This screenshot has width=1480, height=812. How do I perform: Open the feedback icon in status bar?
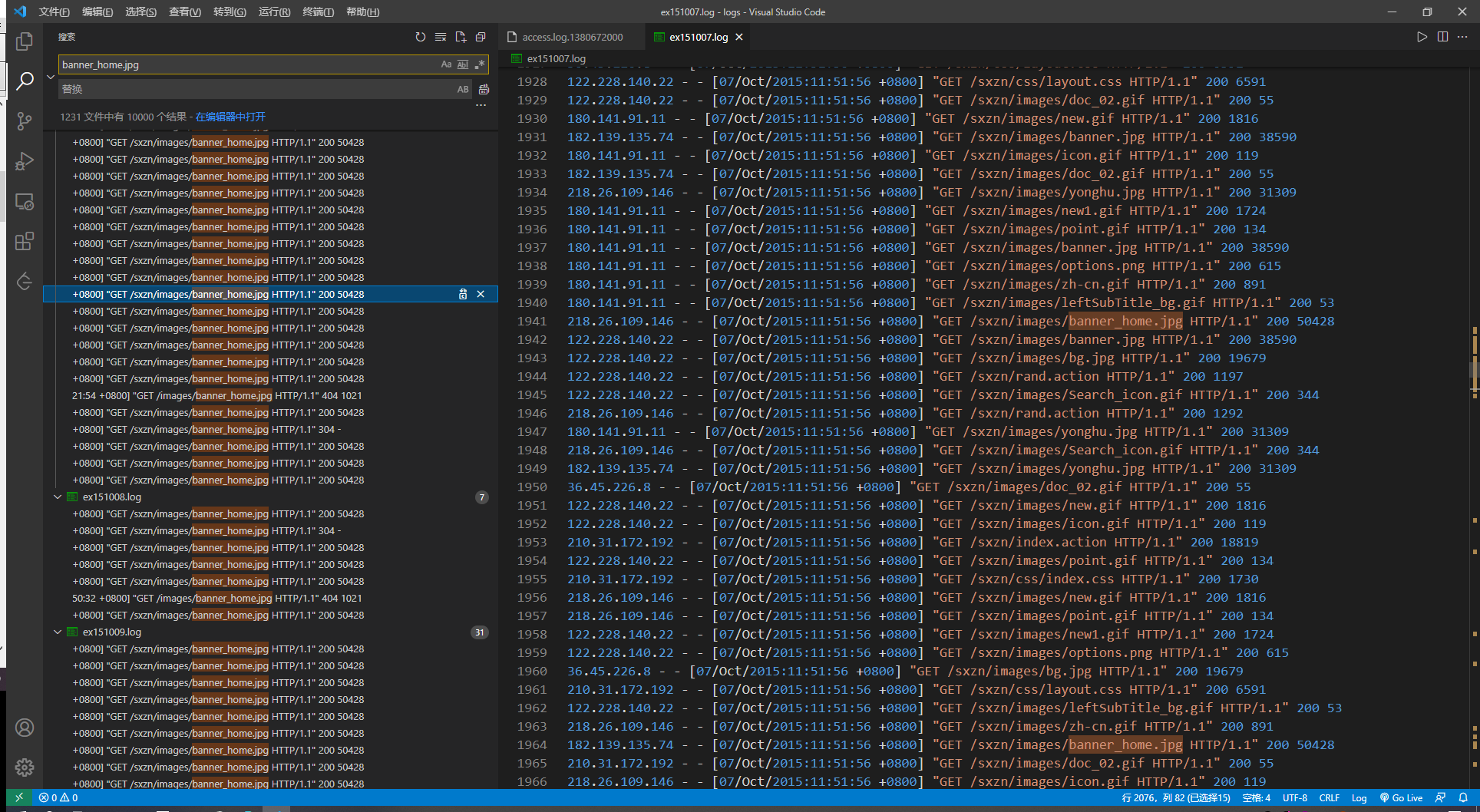[x=1440, y=797]
